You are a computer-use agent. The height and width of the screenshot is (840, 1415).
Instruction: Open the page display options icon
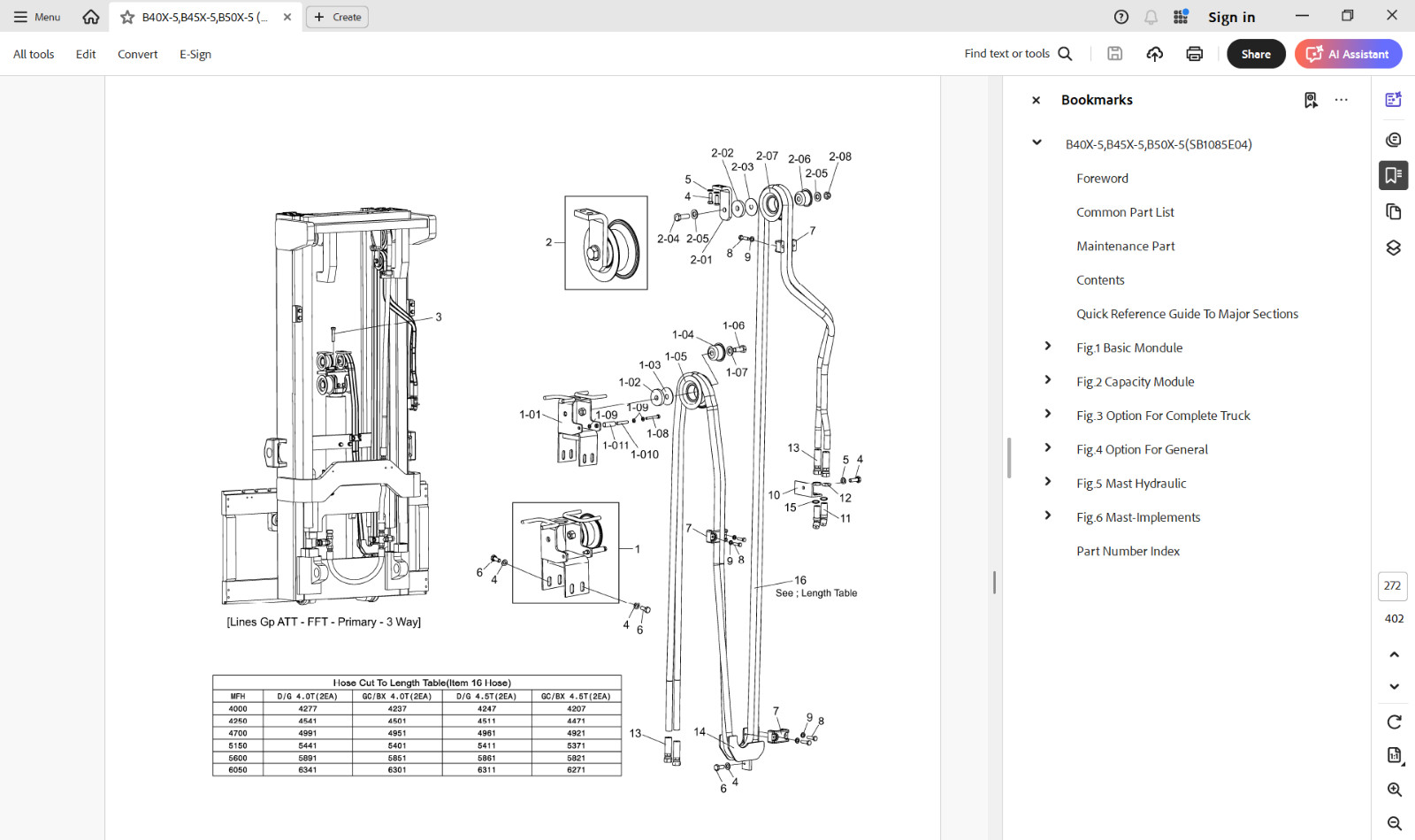tap(1394, 756)
